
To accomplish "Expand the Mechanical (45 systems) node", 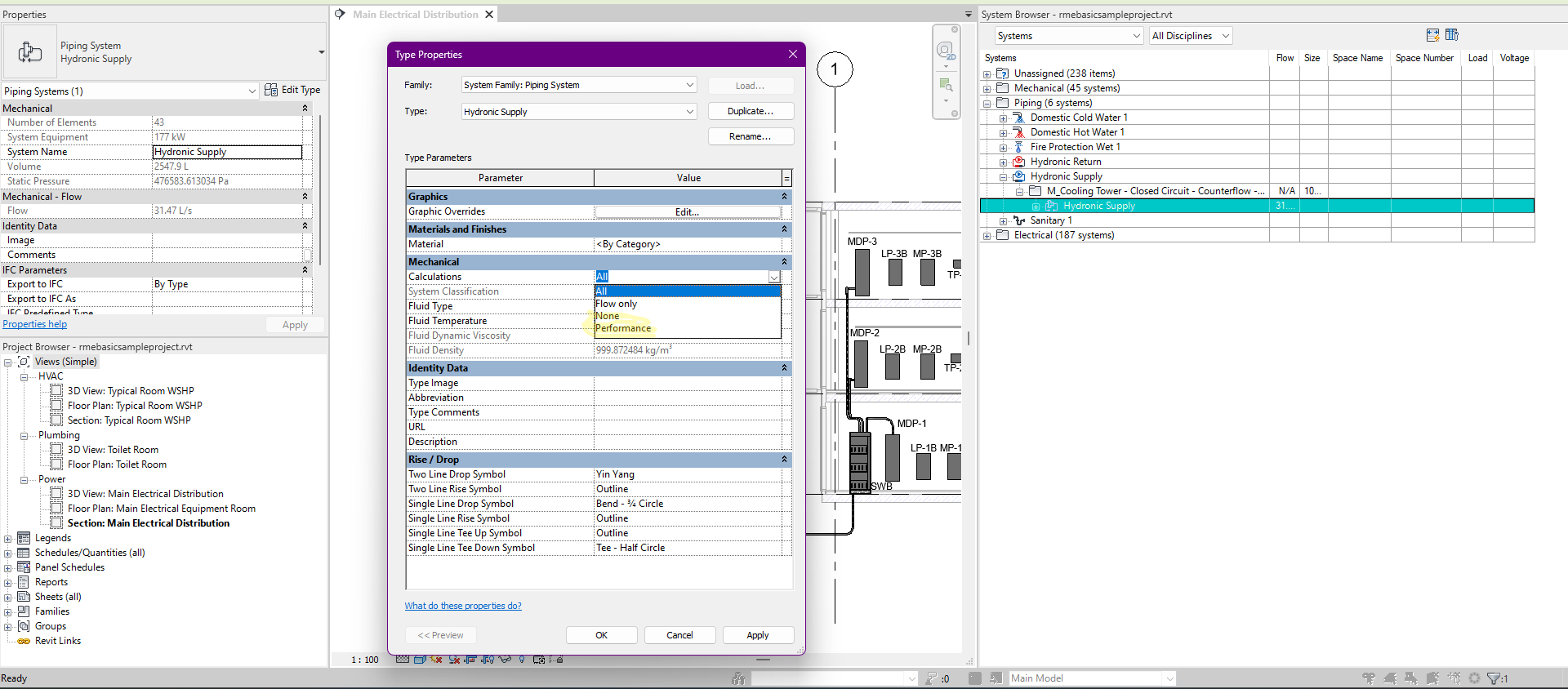I will (987, 89).
